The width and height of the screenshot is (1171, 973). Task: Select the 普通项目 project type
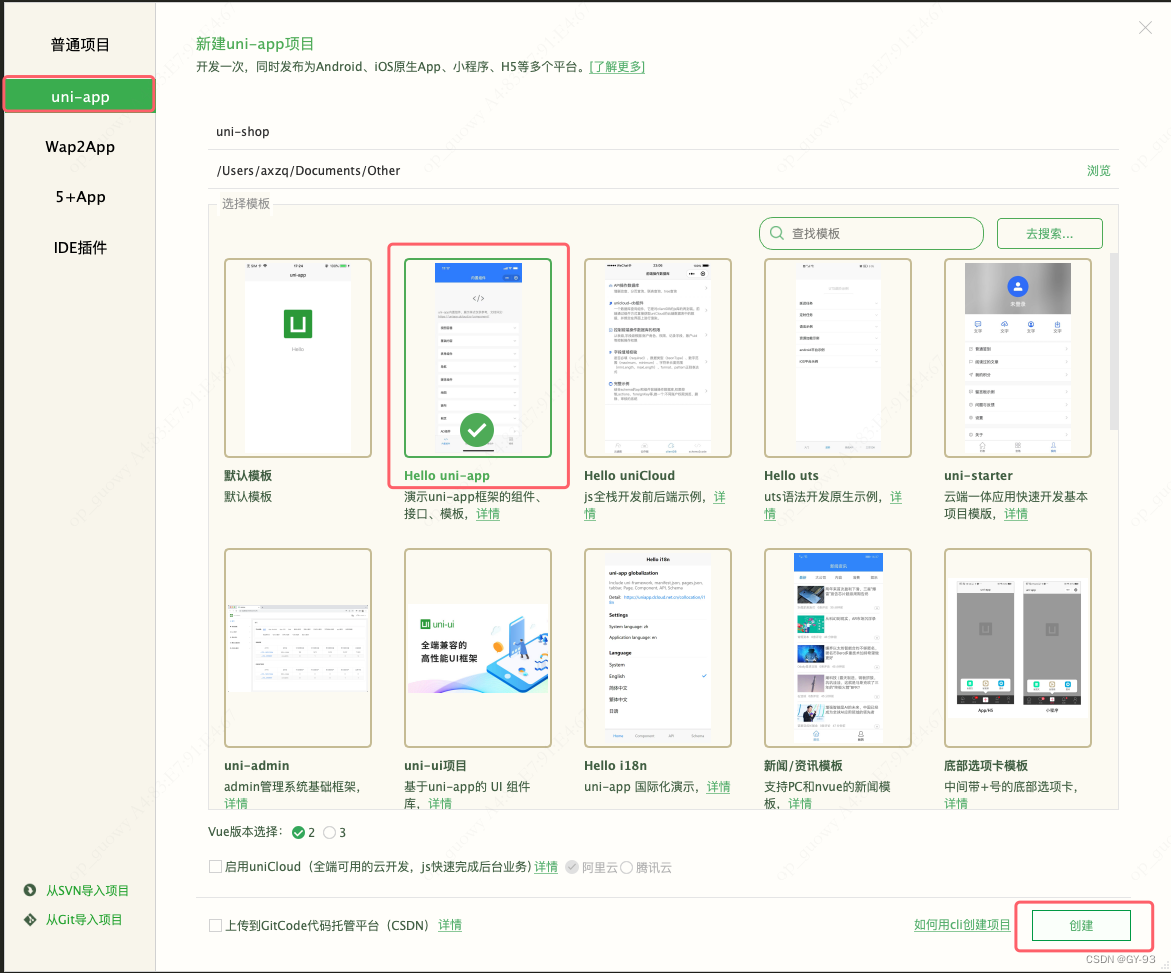[80, 45]
